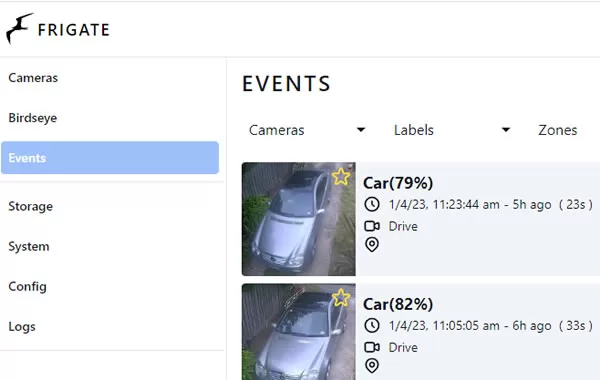This screenshot has width=600, height=380.
Task: Click the clock icon of the 11:23:44 event
Action: coord(372,204)
